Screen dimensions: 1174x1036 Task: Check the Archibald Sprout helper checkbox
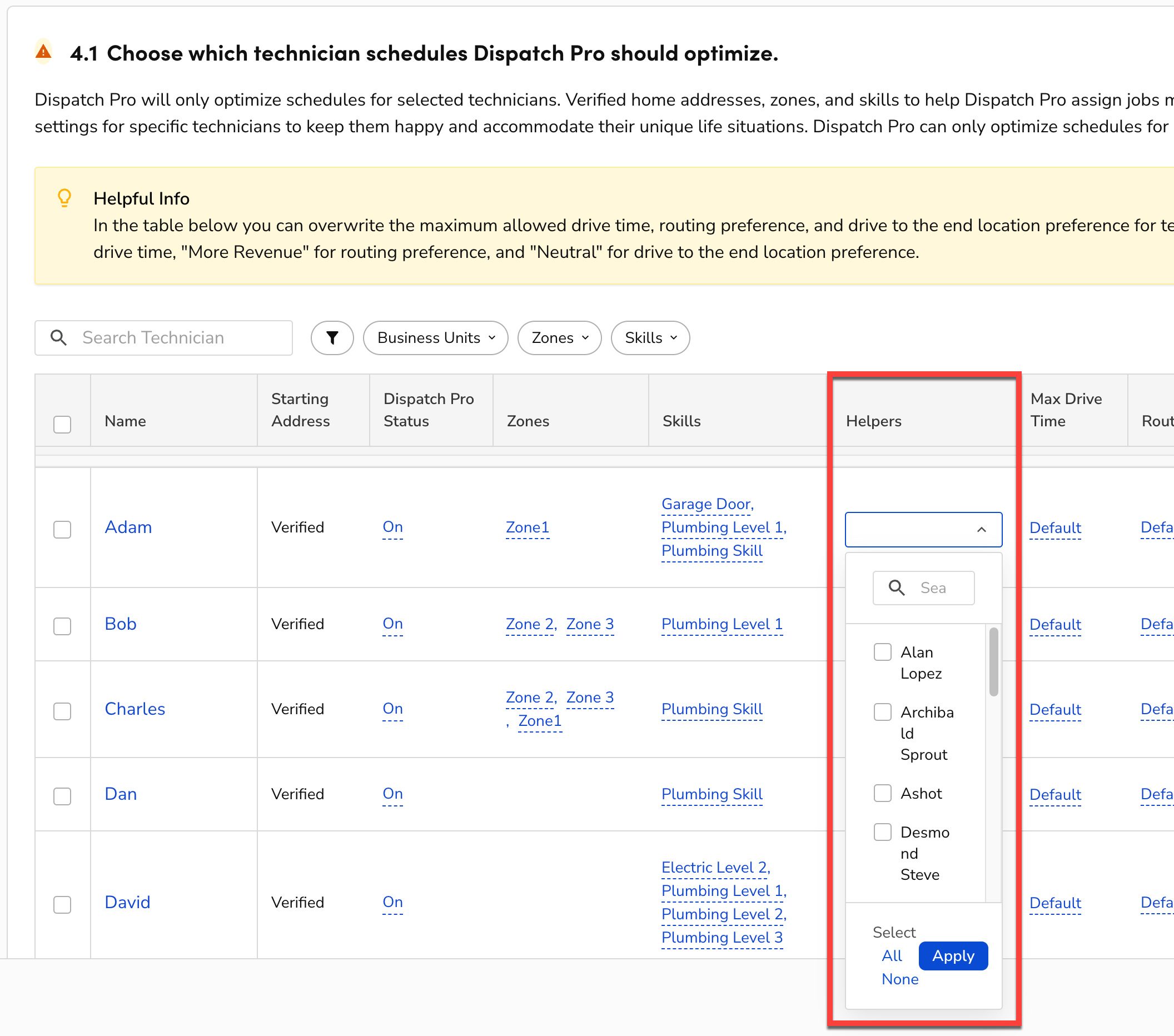883,711
